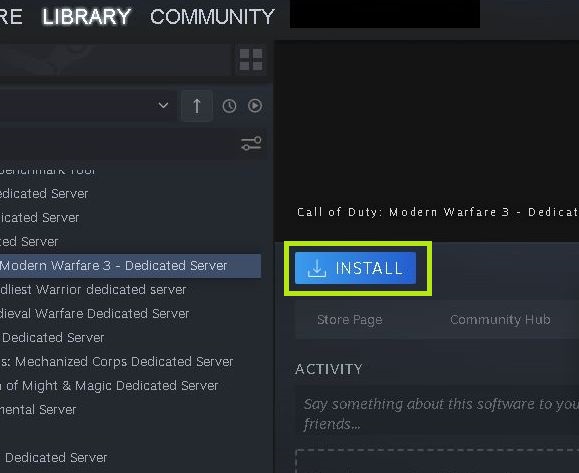This screenshot has width=579, height=473.
Task: Open the Store Page link
Action: coord(349,320)
